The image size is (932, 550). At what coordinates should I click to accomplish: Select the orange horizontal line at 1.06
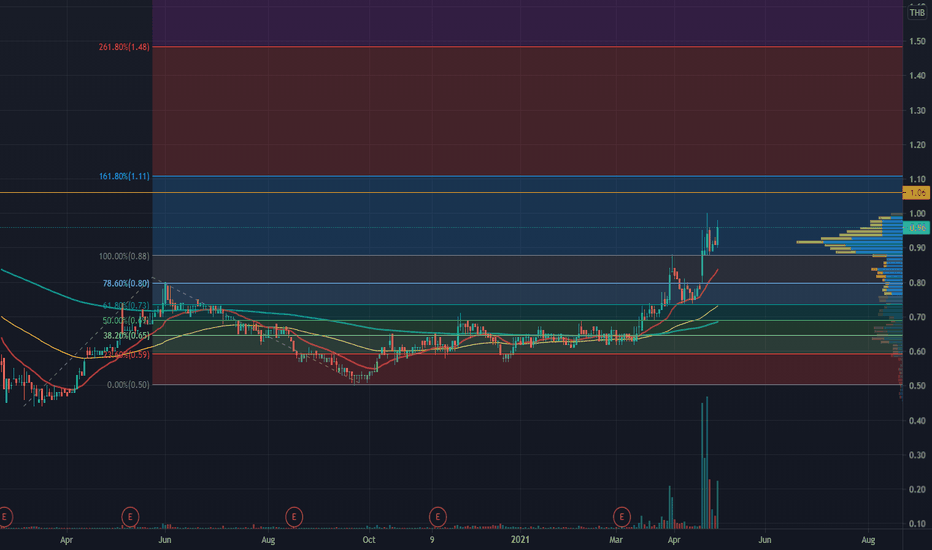point(451,193)
